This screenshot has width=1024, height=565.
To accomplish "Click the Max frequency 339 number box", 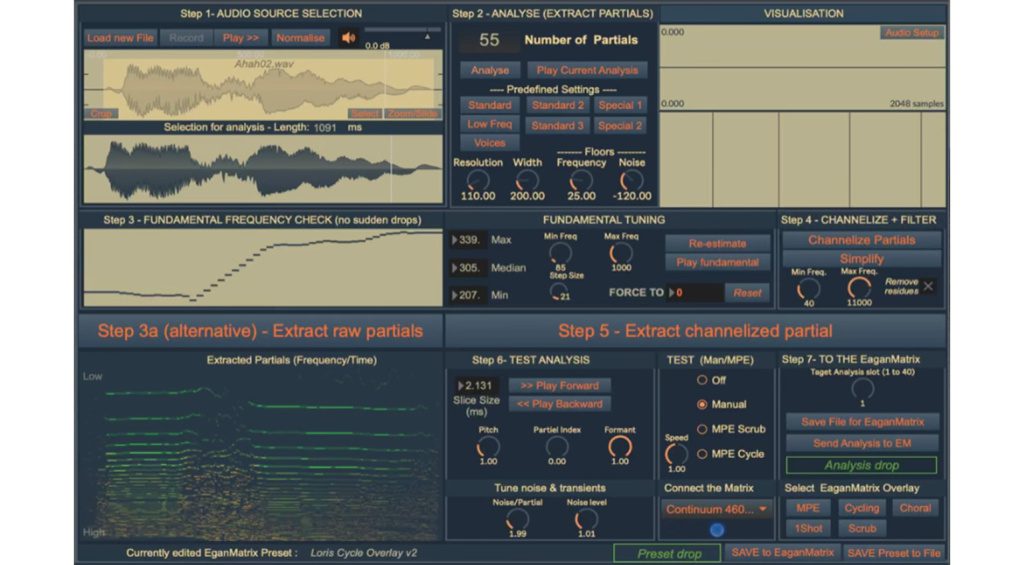I will point(468,240).
